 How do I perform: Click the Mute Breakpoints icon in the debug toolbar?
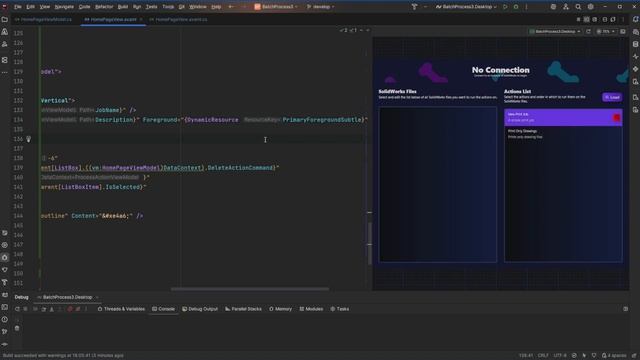click(78, 309)
